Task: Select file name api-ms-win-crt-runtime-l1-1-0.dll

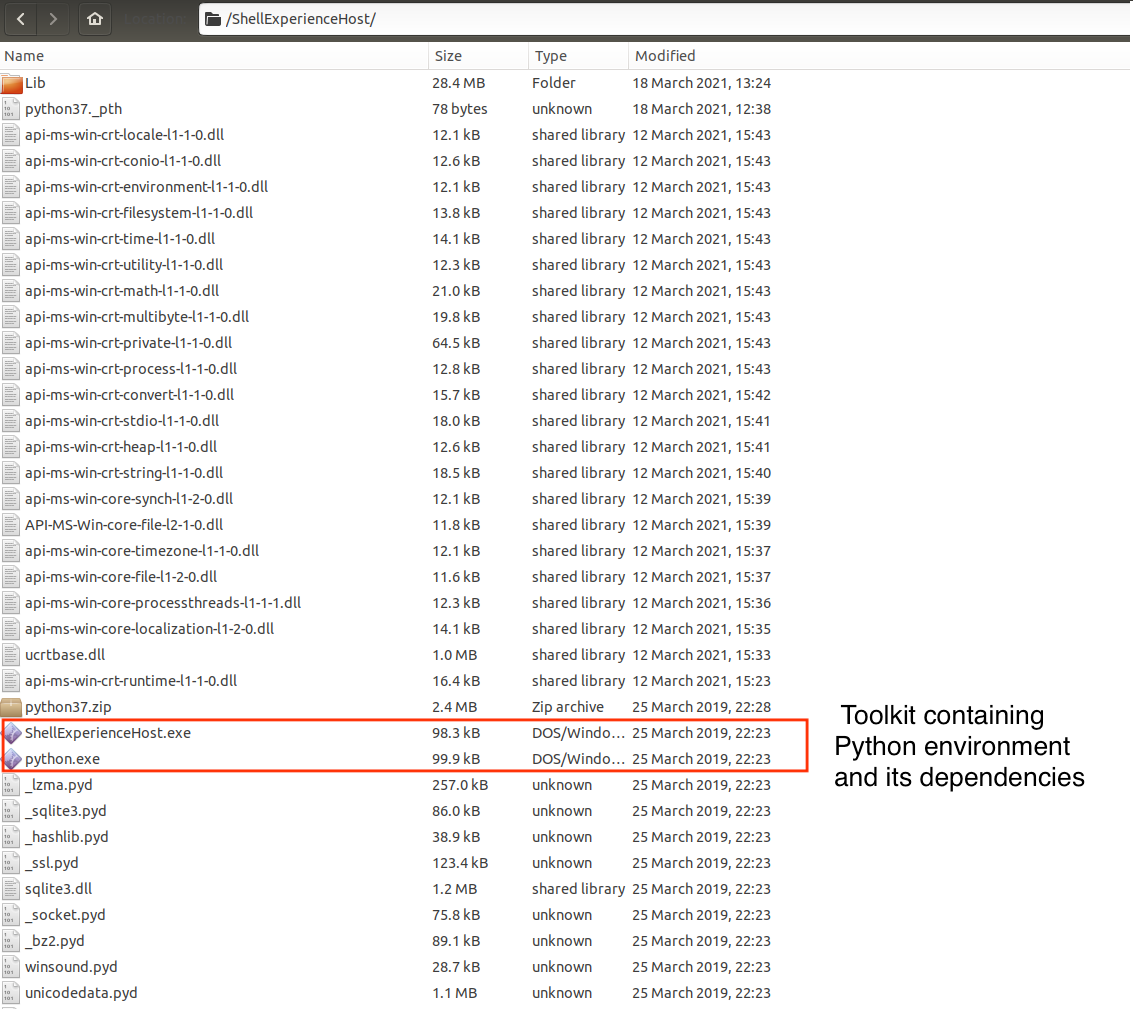Action: 131,681
